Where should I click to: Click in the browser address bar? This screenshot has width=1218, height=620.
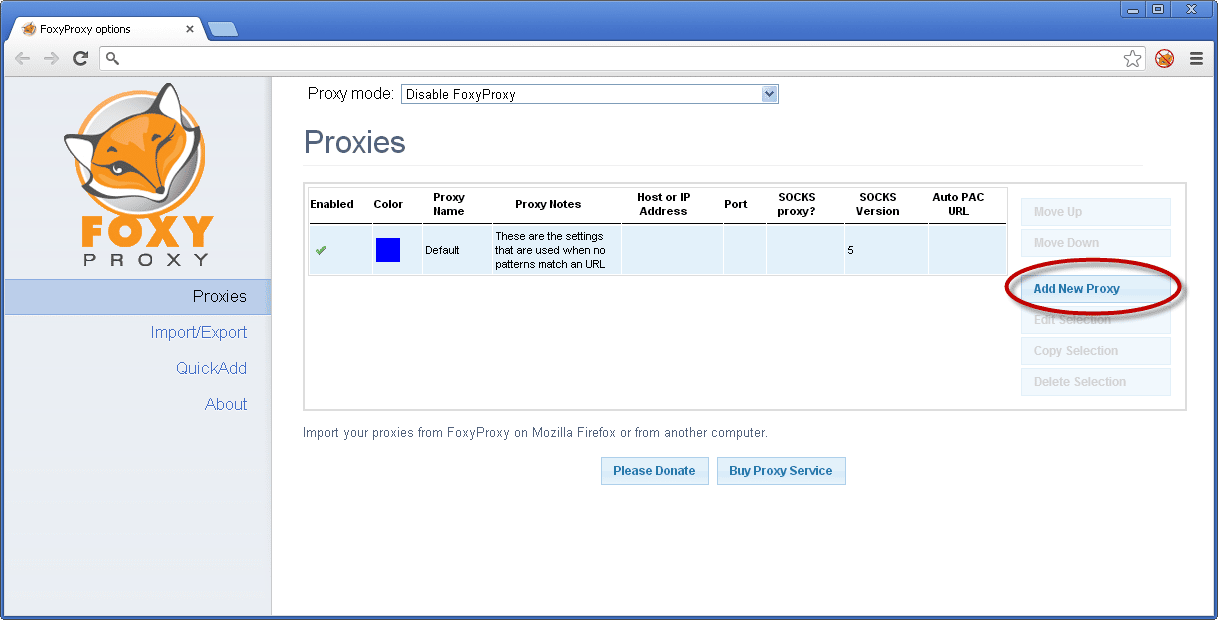tap(620, 59)
